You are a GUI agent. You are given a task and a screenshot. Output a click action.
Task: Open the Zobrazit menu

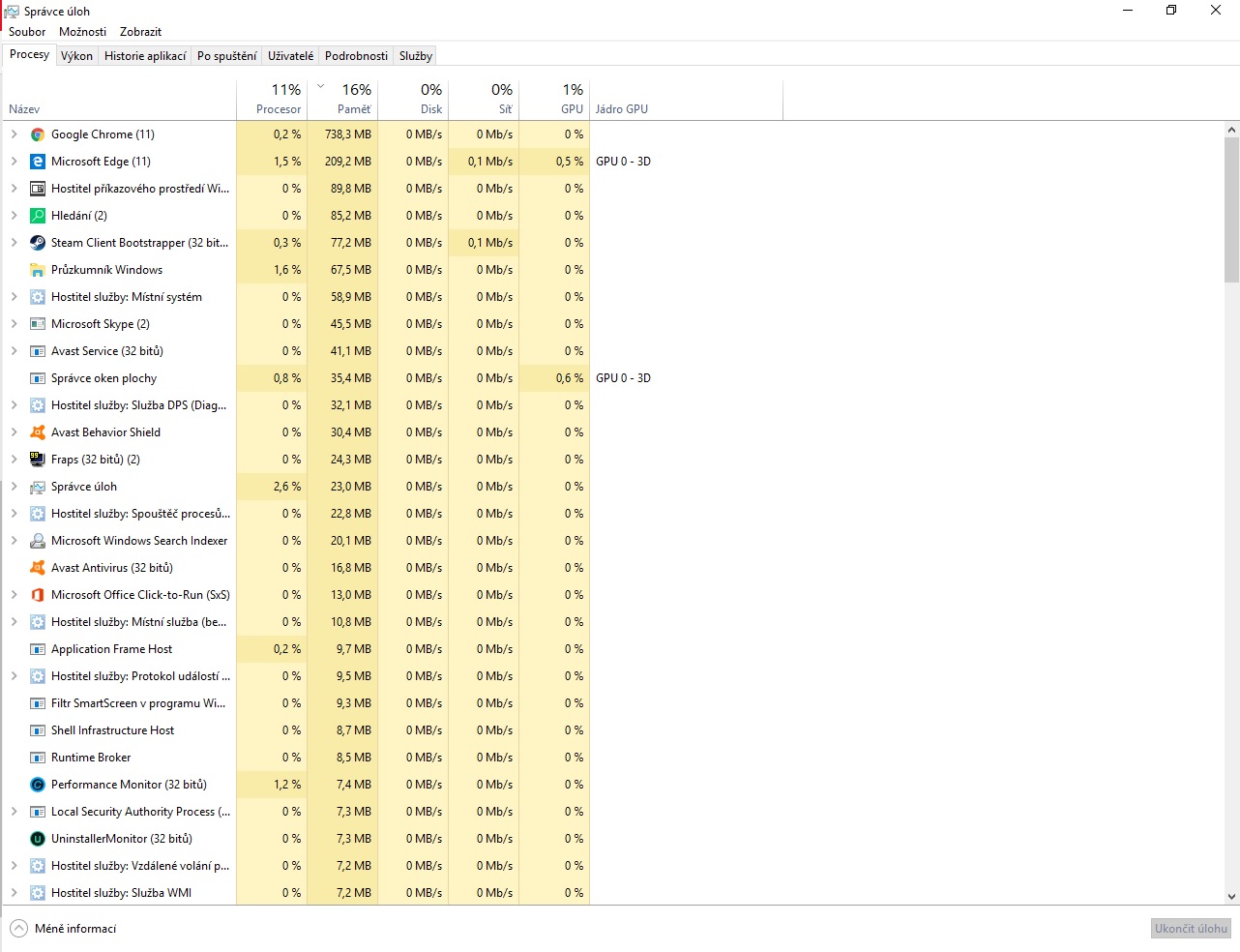141,32
